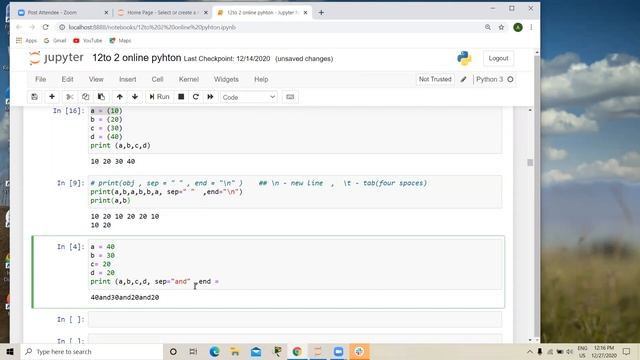
Task: Click the Python logo icon
Action: (x=464, y=58)
